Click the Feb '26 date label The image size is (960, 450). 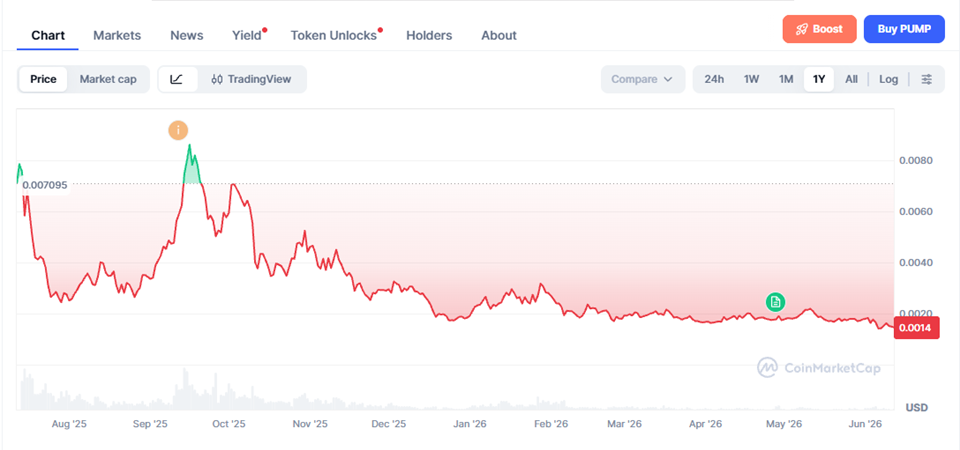[x=550, y=424]
